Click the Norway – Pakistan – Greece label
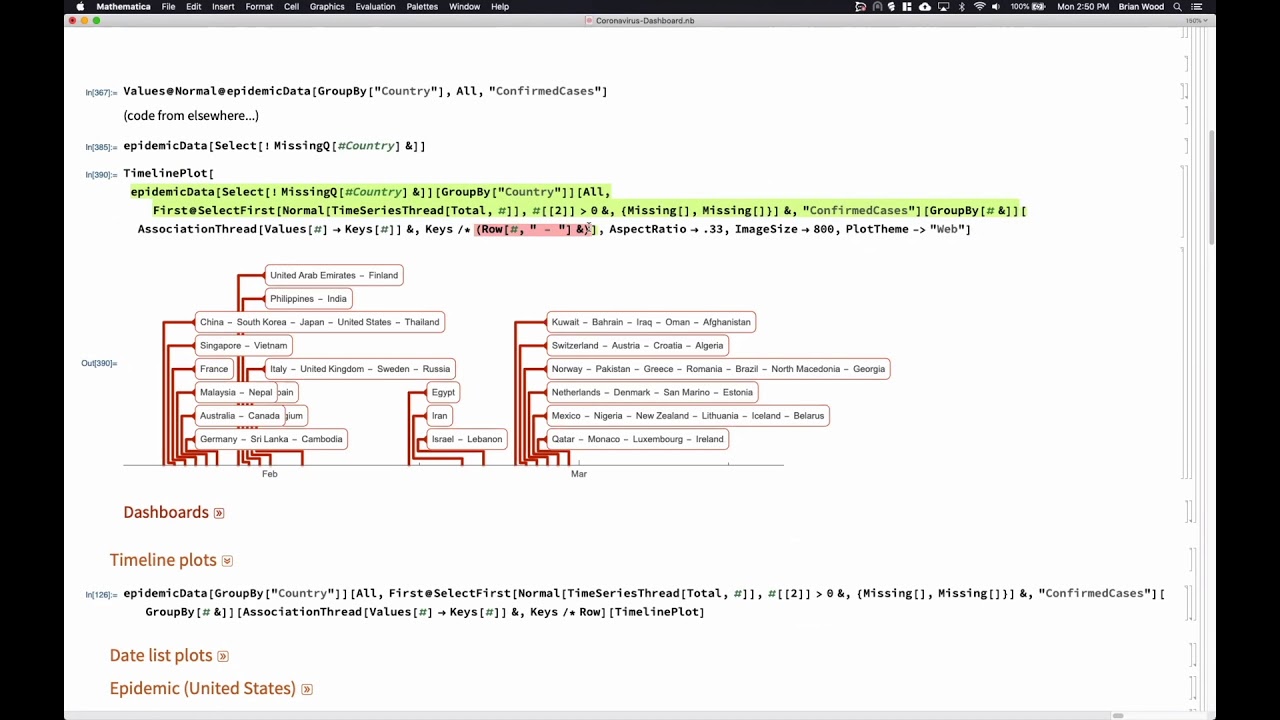 (x=718, y=369)
